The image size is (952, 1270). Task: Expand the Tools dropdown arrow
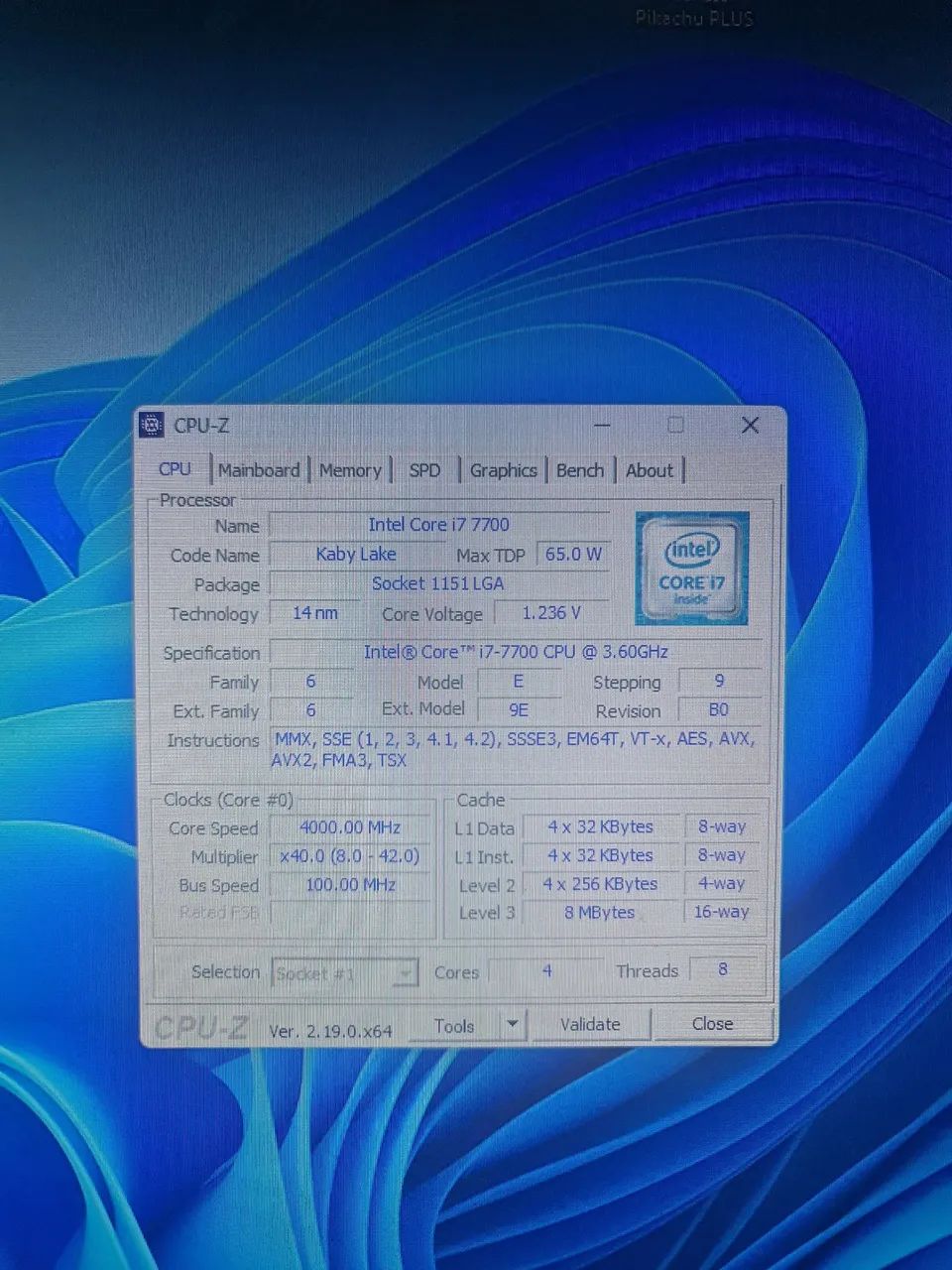(x=512, y=1024)
